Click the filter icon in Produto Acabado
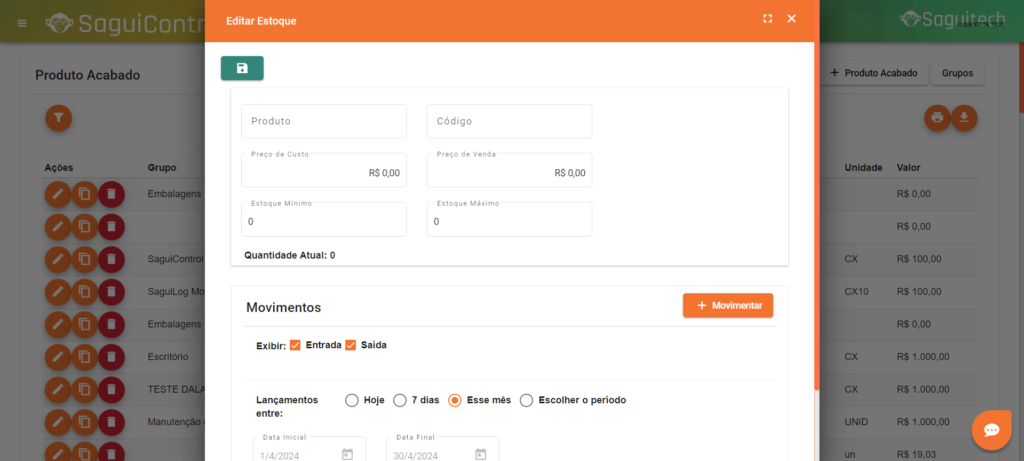Screen dimensions: 1024x461 59,118
